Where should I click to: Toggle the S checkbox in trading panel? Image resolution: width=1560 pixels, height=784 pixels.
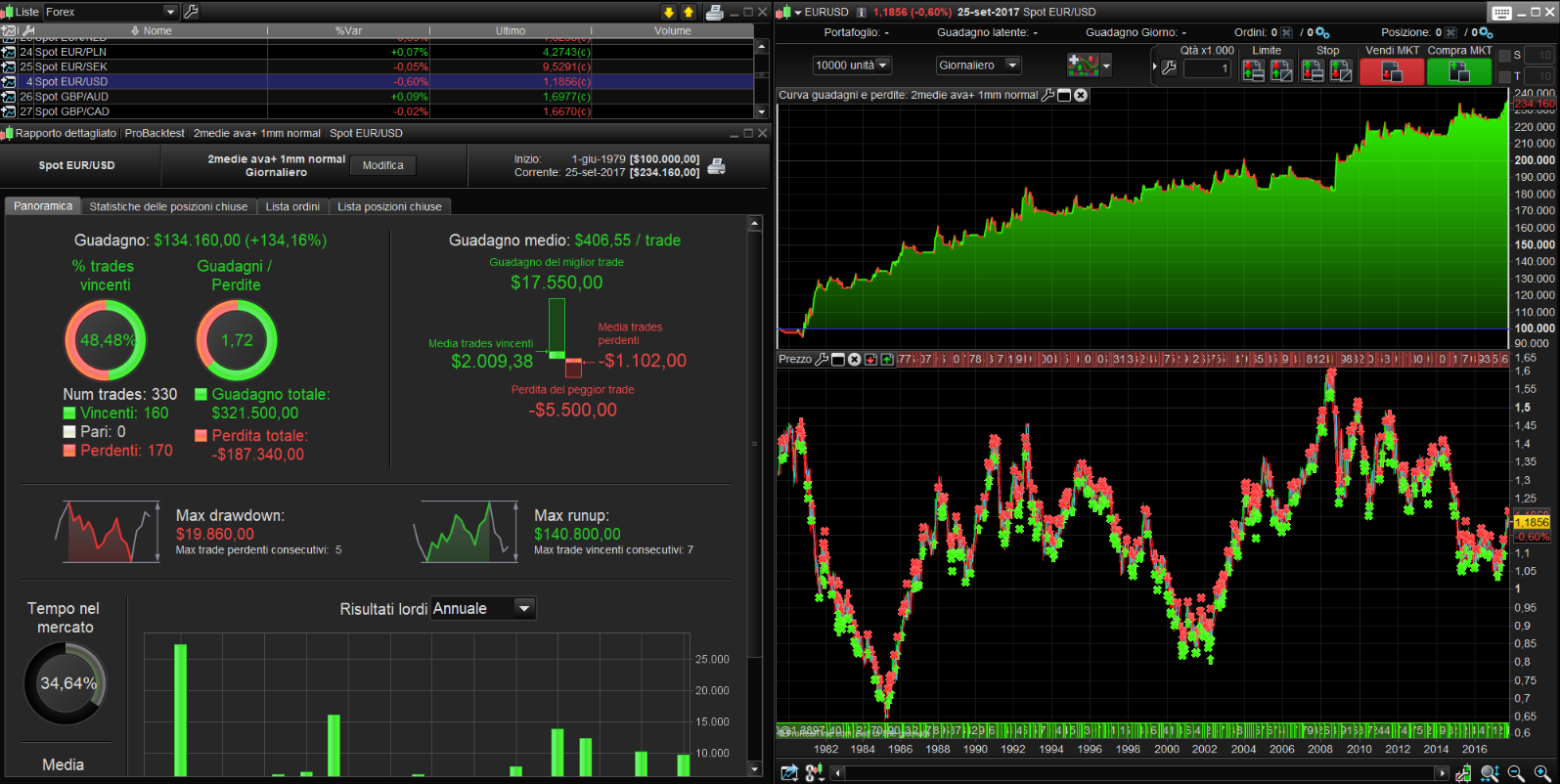[1504, 55]
